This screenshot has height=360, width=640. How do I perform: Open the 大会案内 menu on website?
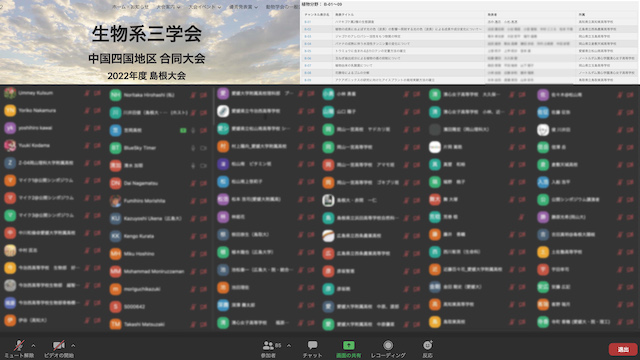168,7
